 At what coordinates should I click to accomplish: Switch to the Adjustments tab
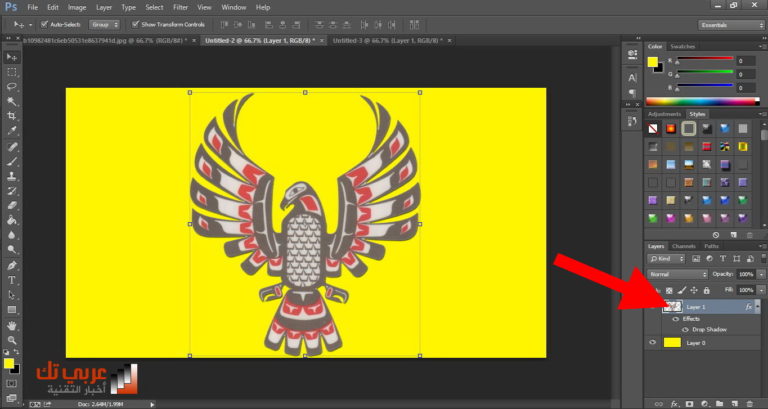[664, 114]
